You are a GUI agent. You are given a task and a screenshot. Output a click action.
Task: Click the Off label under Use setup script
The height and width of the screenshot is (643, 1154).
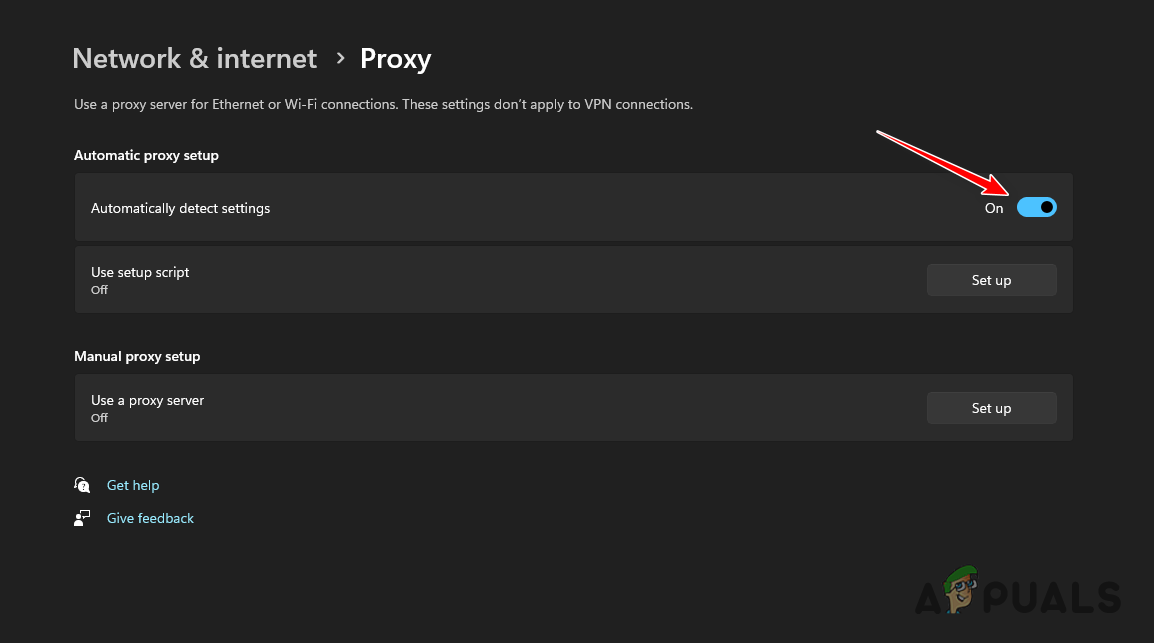tap(99, 290)
